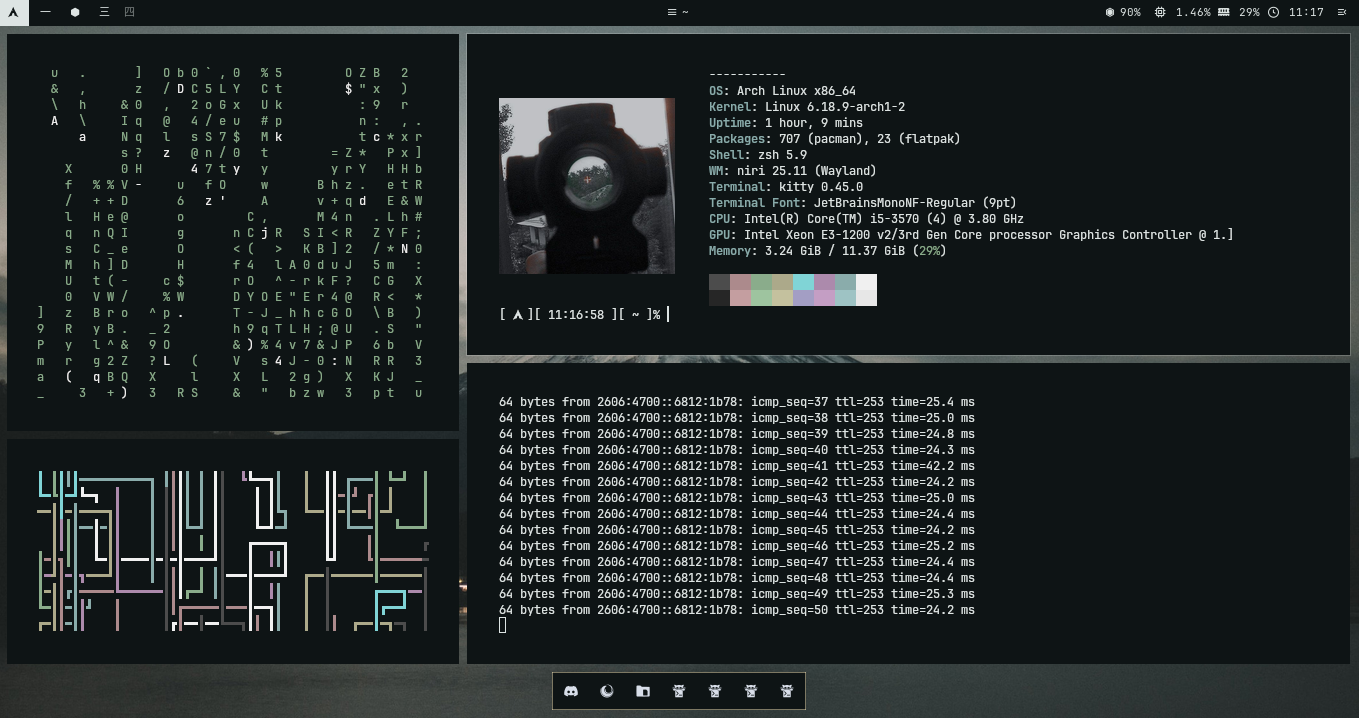Switch to workspace 三 in top bar
This screenshot has width=1359, height=718.
(x=104, y=12)
